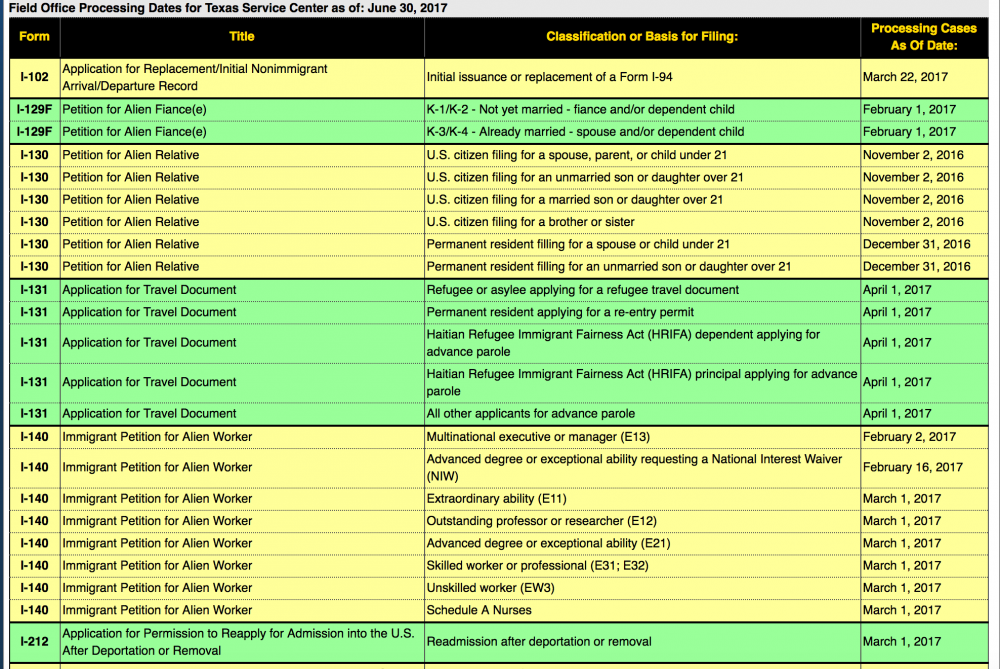Select "Permanent resident applying for a re-entry permit"
Viewport: 1000px width, 669px height.
click(560, 312)
